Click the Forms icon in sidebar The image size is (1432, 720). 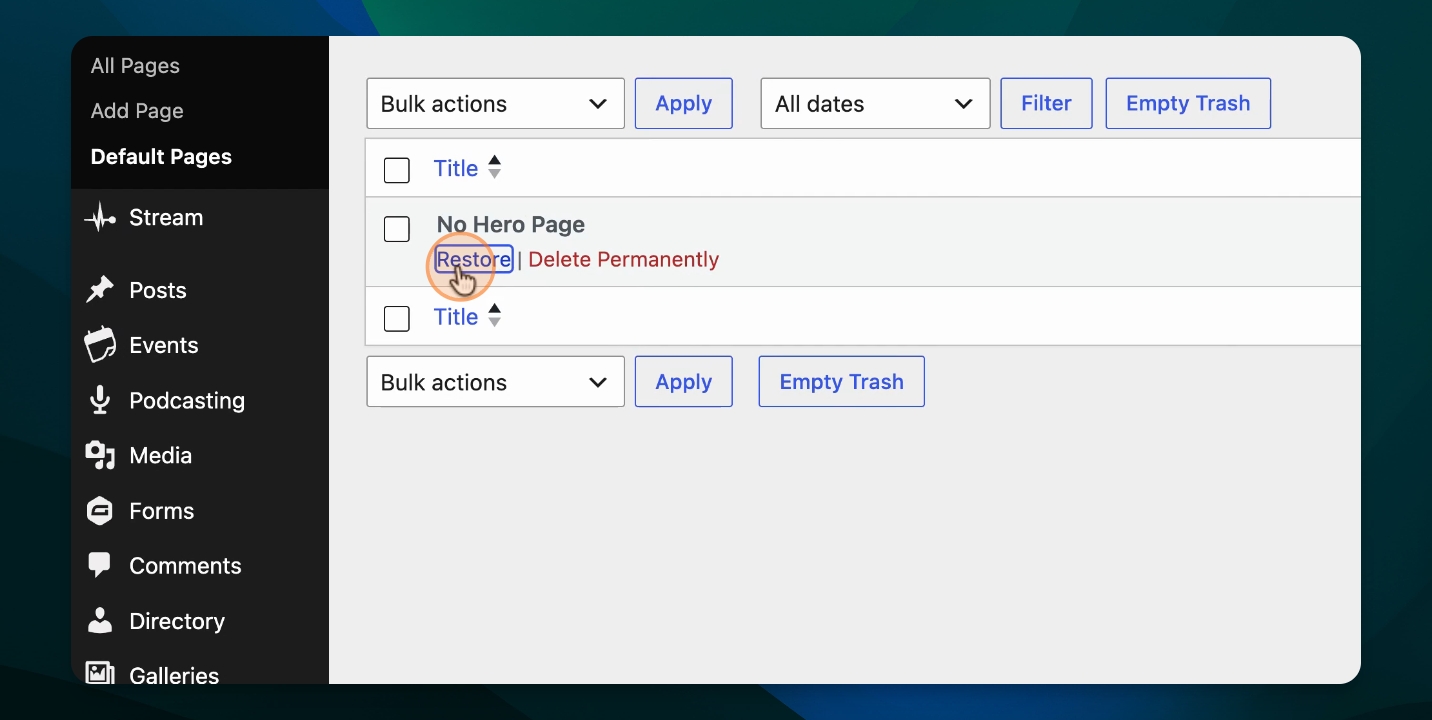[100, 511]
